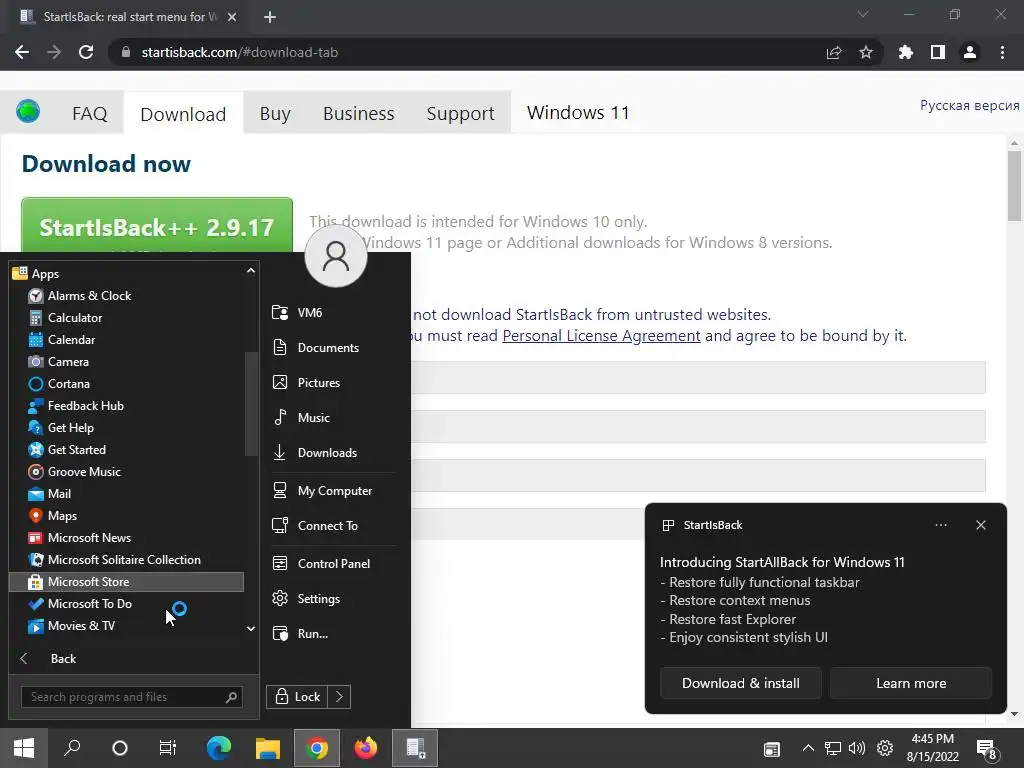Launch Movies & TV

[x=72, y=626]
